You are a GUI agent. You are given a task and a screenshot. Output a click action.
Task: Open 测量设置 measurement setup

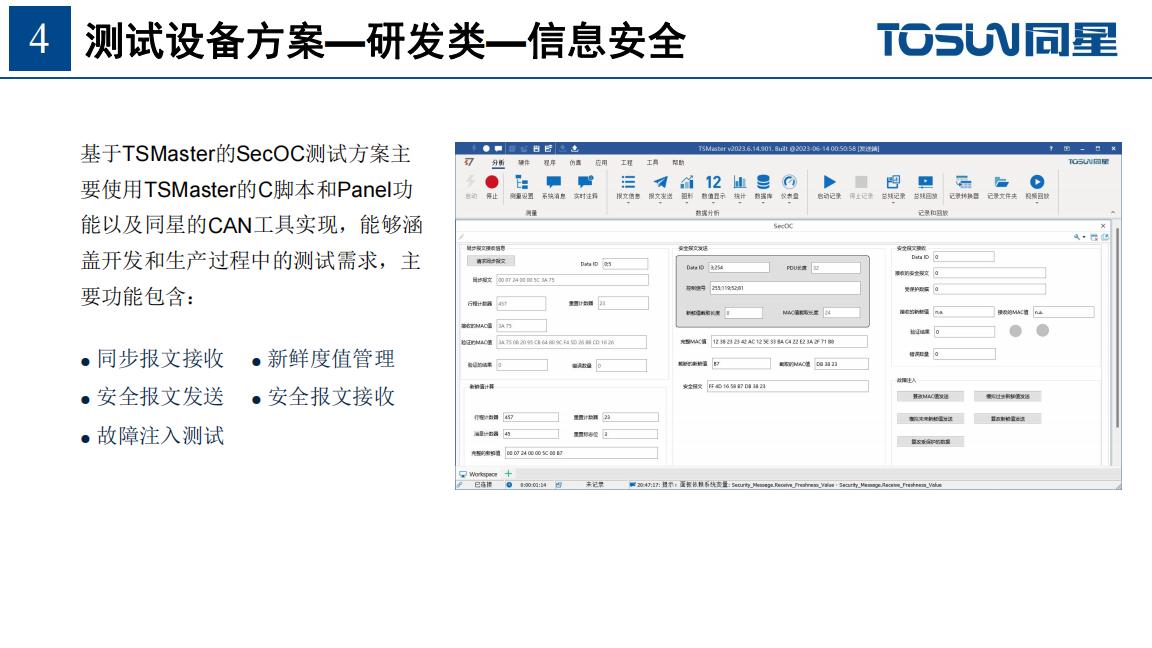[x=522, y=186]
